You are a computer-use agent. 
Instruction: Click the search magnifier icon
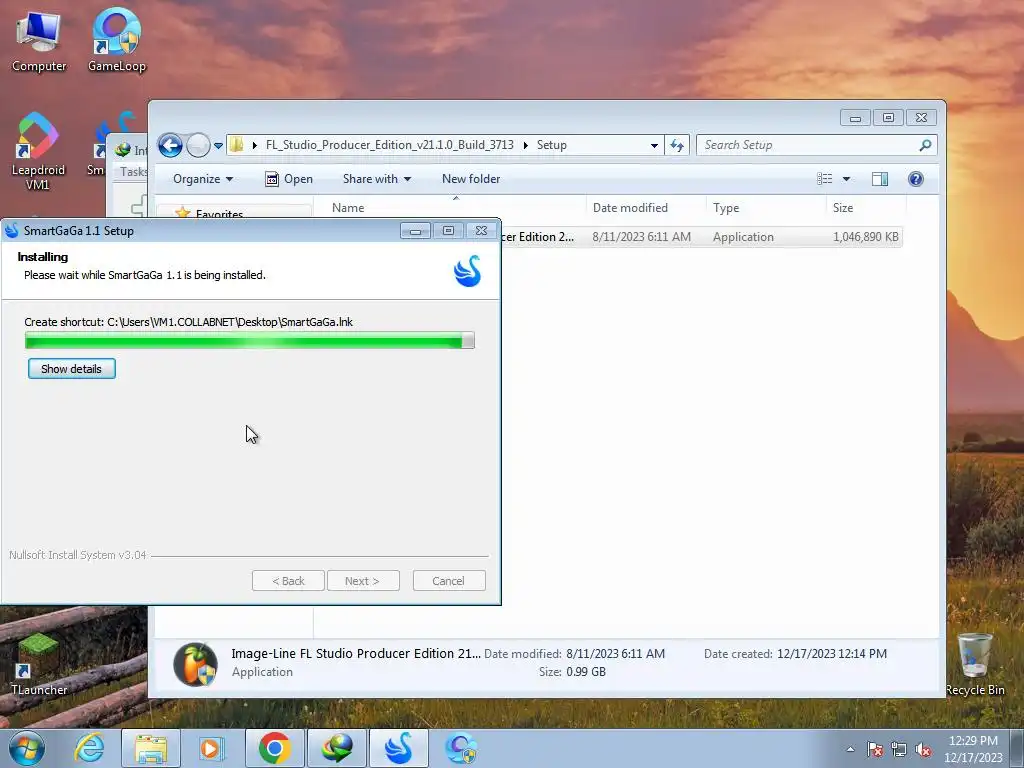[925, 145]
